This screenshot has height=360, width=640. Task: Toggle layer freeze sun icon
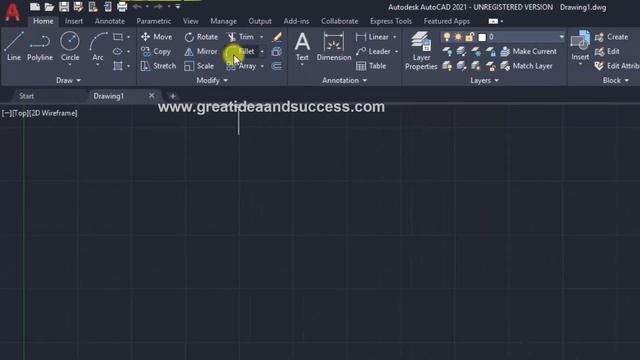tap(458, 37)
